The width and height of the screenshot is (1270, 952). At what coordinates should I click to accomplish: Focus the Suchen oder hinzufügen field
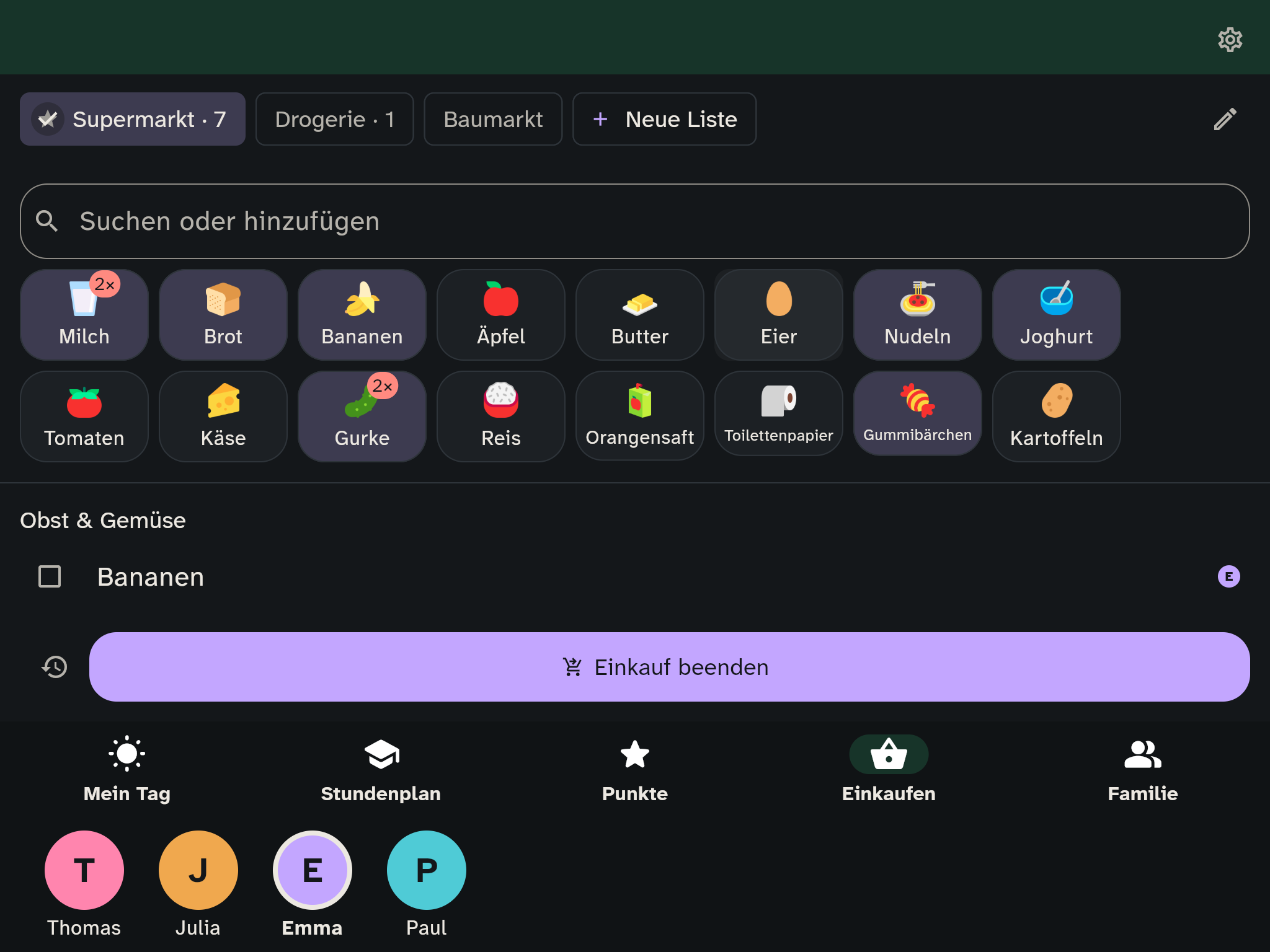(x=635, y=221)
